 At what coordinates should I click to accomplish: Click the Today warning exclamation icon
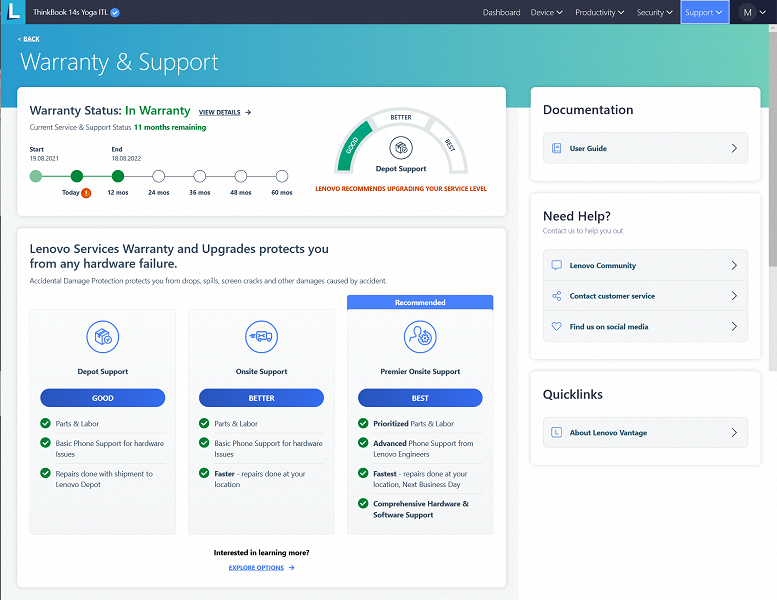click(86, 193)
